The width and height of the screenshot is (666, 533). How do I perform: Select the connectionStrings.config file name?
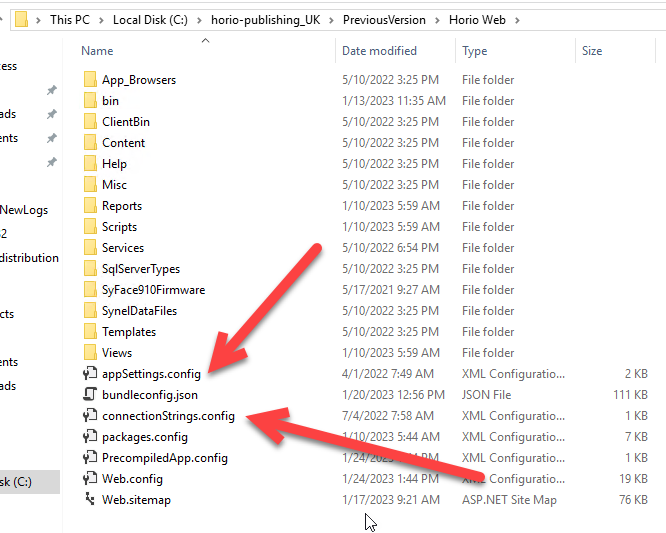pos(168,416)
